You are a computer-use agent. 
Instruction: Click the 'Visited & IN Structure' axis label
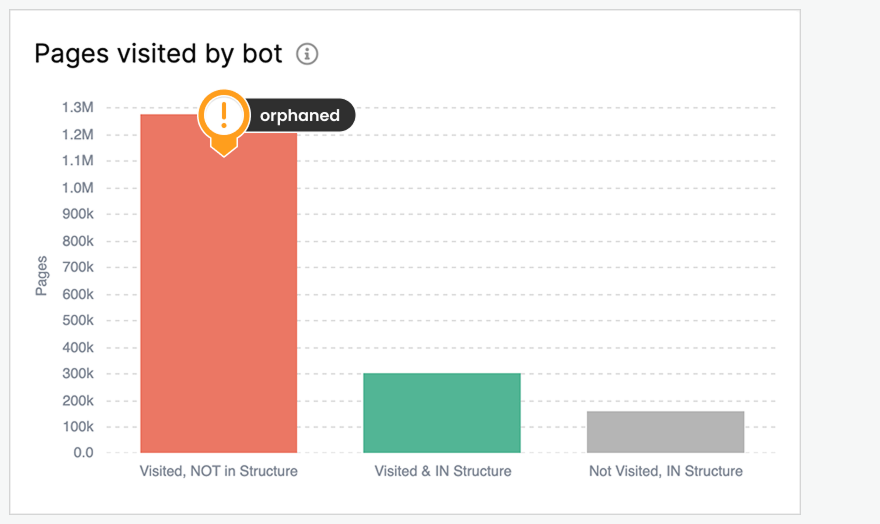tap(442, 471)
